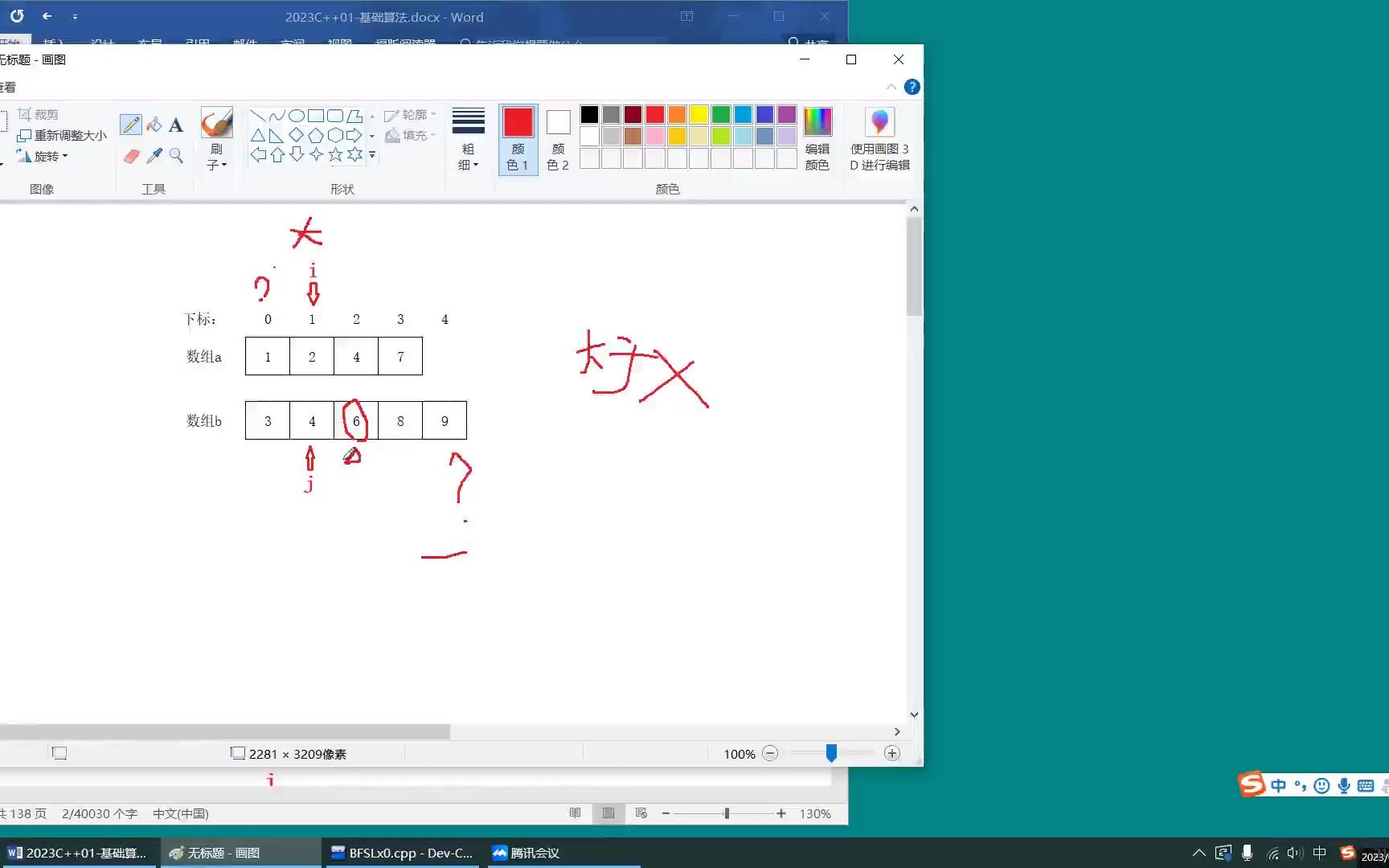
Task: Select the Eraser tool
Action: click(132, 156)
